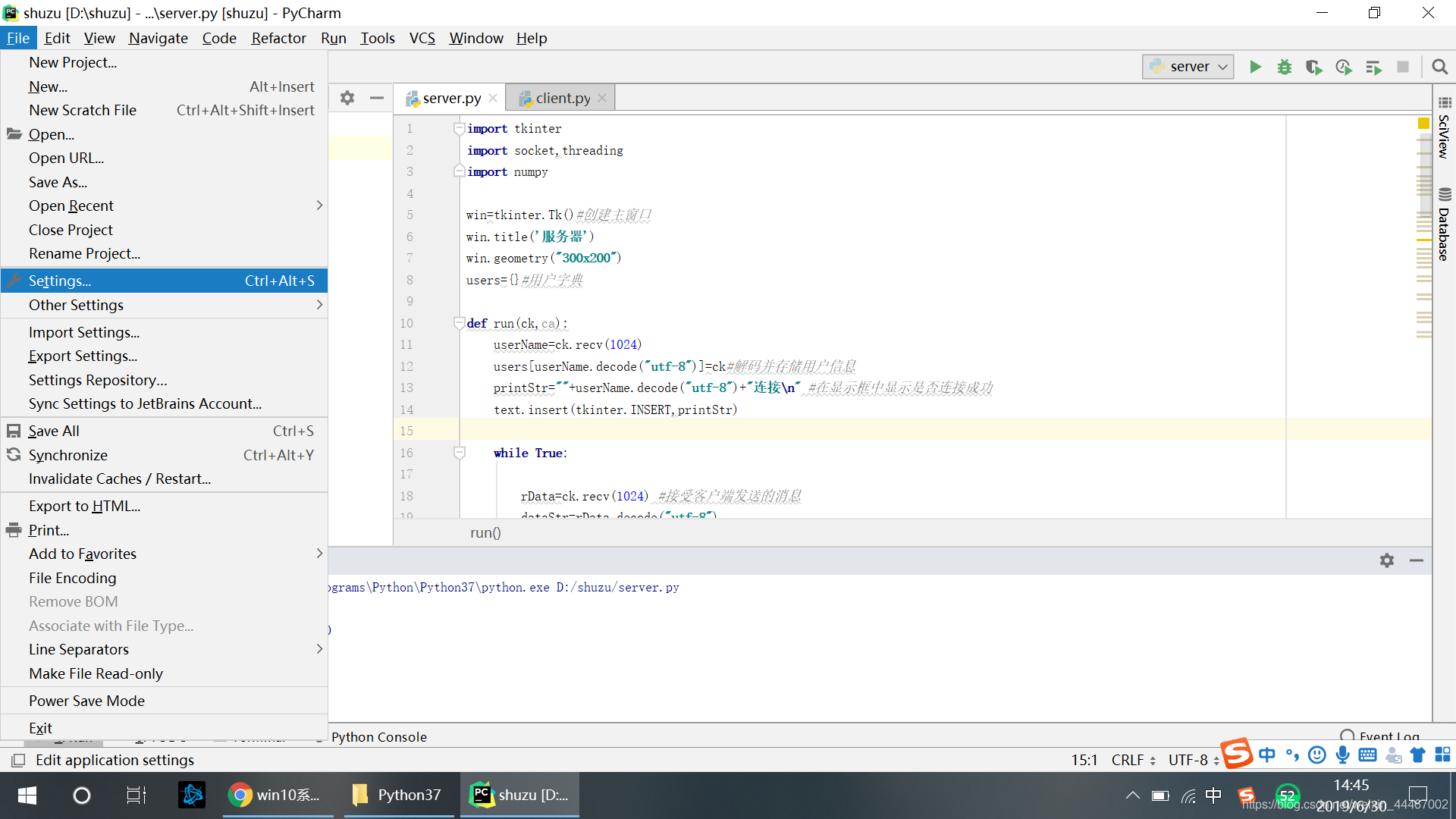Open Python37 folder in taskbar
This screenshot has width=1456, height=819.
click(398, 795)
